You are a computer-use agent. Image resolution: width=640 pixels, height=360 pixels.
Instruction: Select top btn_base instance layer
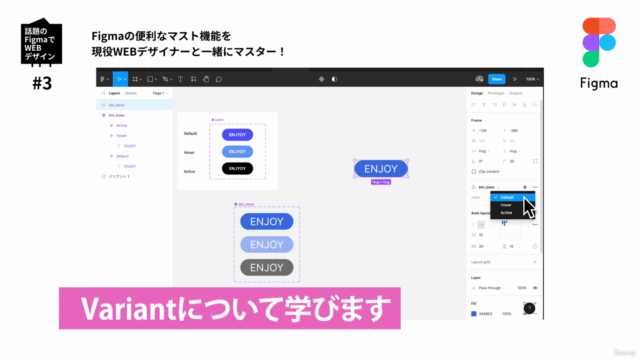[x=135, y=105]
